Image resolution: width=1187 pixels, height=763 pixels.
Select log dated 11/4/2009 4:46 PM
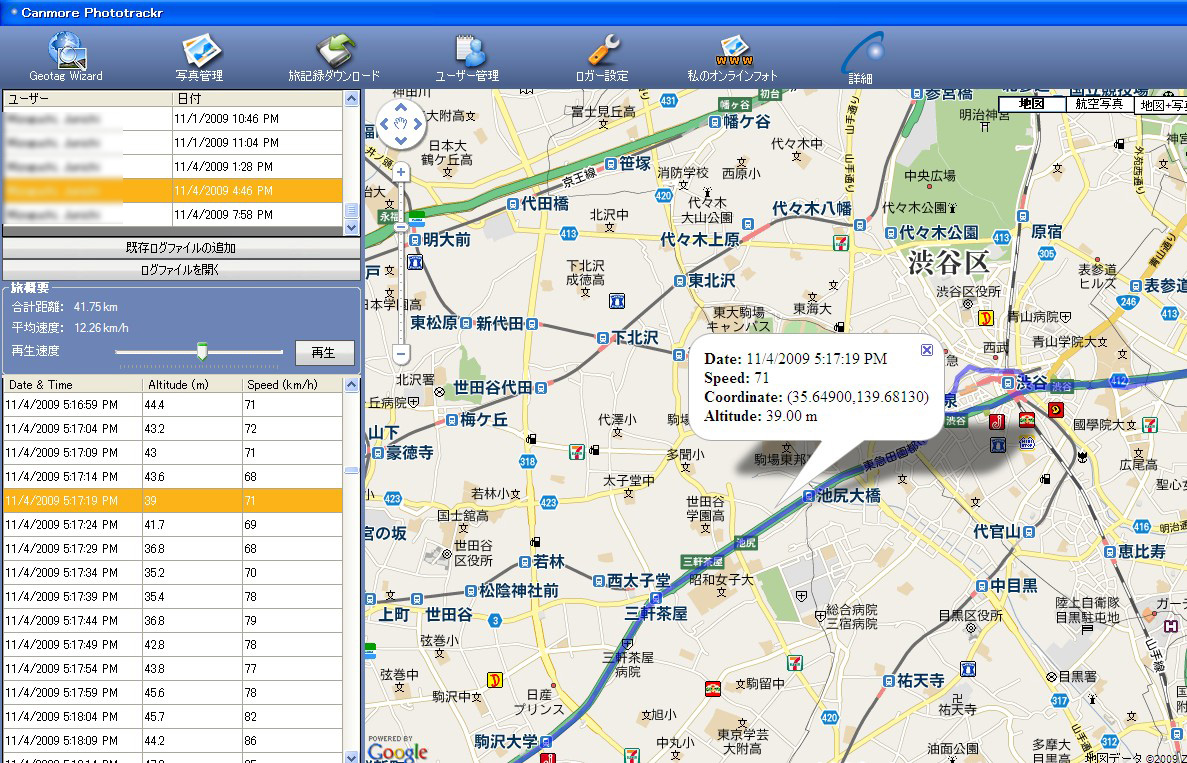click(x=173, y=191)
